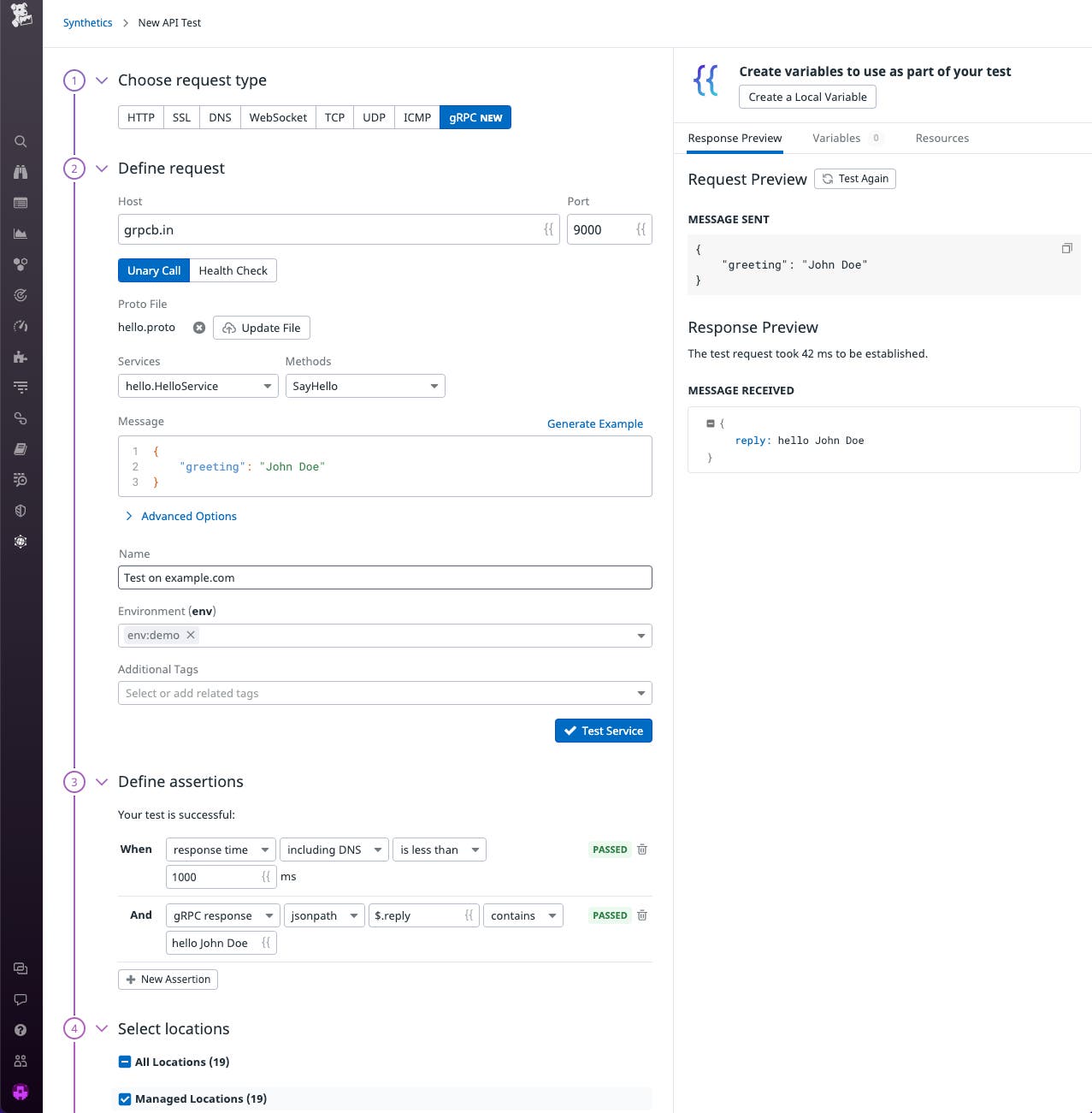Click the security shield sidebar icon
This screenshot has width=1092, height=1113.
tap(21, 510)
